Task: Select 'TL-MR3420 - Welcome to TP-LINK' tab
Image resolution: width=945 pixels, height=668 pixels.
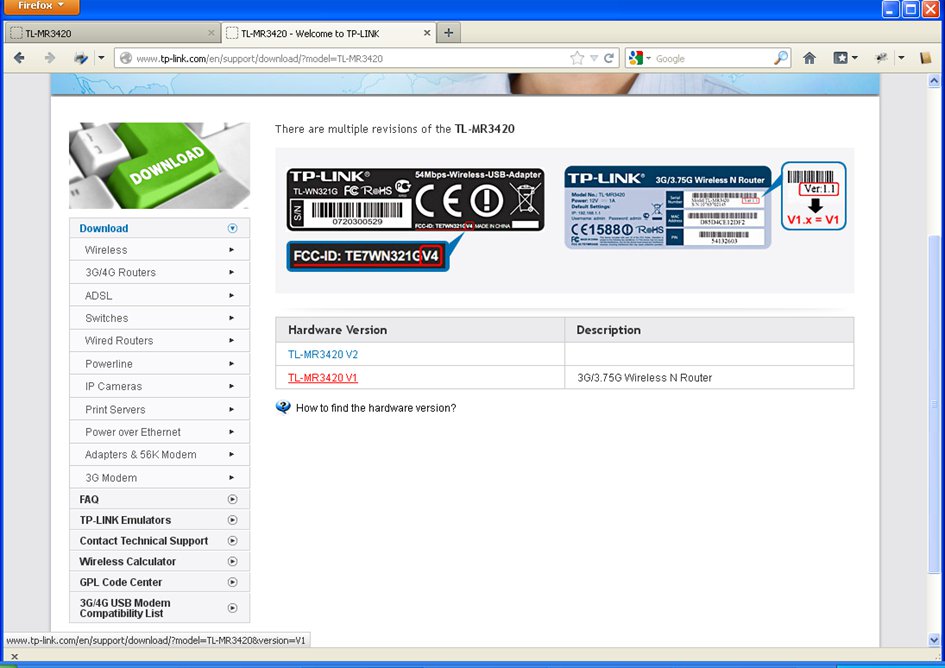Action: click(x=329, y=33)
